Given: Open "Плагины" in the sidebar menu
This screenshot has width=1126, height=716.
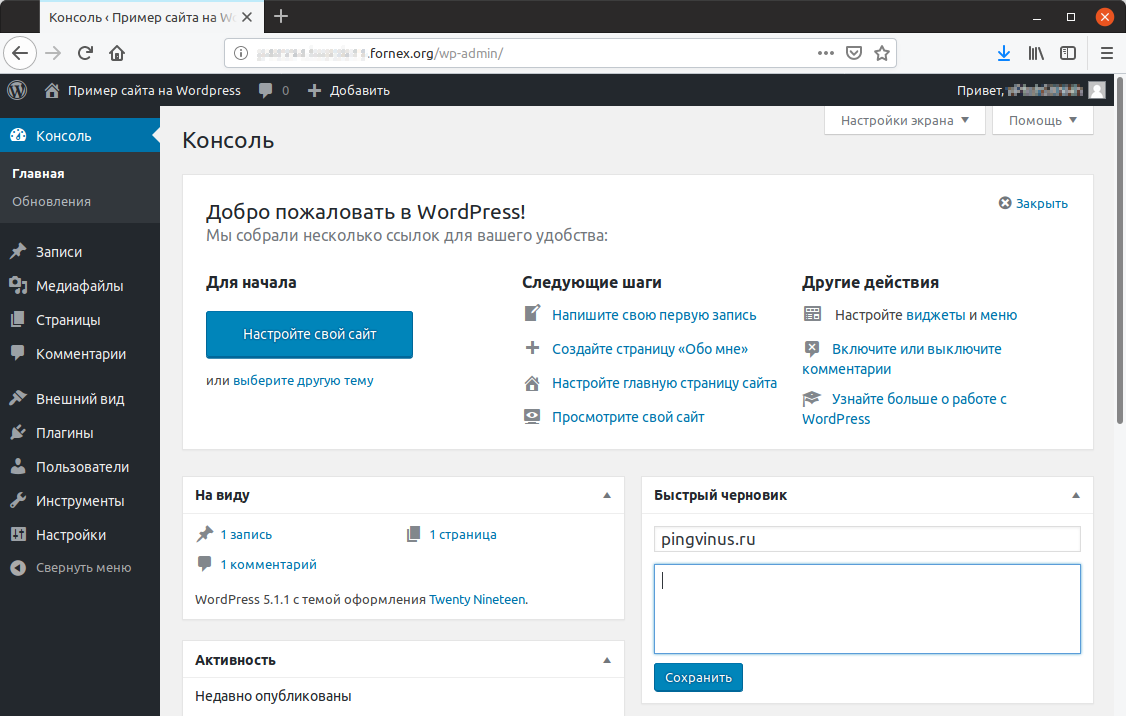Looking at the screenshot, I should (x=65, y=433).
